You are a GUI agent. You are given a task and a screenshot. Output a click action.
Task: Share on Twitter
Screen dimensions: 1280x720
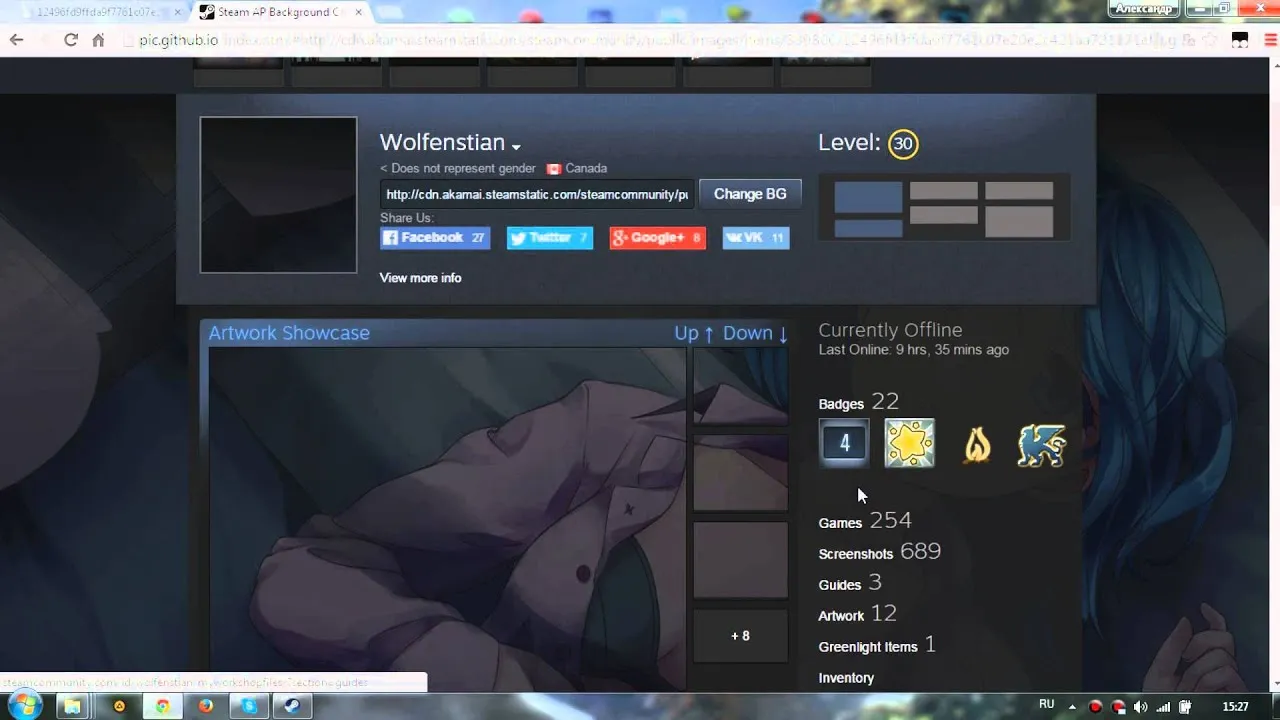coord(549,238)
